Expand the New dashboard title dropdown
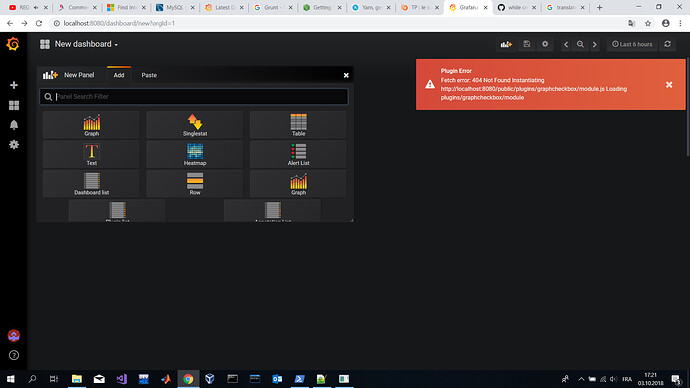The image size is (690, 388). click(x=86, y=44)
